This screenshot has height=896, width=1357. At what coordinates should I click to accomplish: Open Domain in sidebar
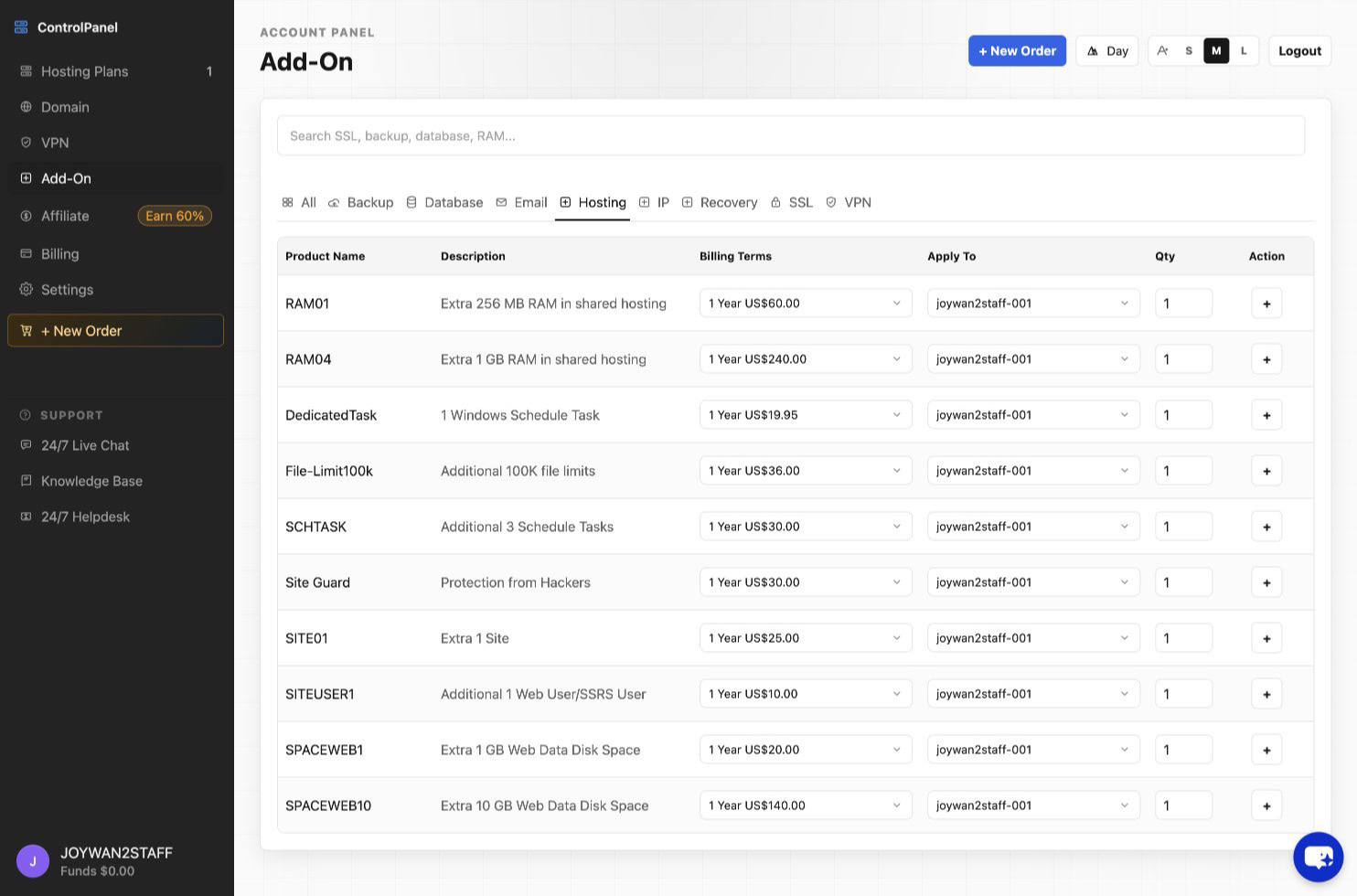(115, 107)
